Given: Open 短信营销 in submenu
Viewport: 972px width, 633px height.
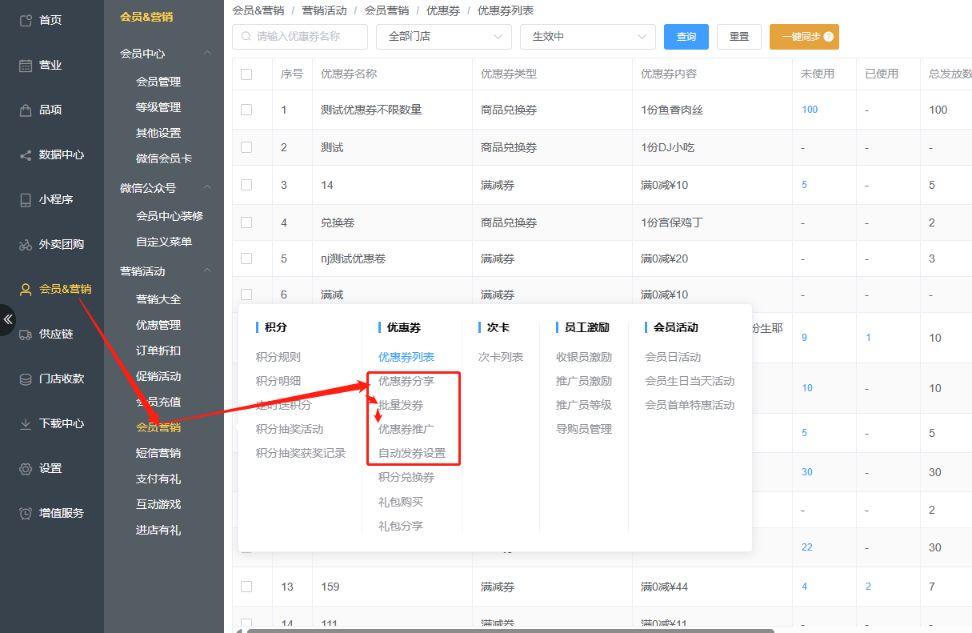Looking at the screenshot, I should (158, 453).
